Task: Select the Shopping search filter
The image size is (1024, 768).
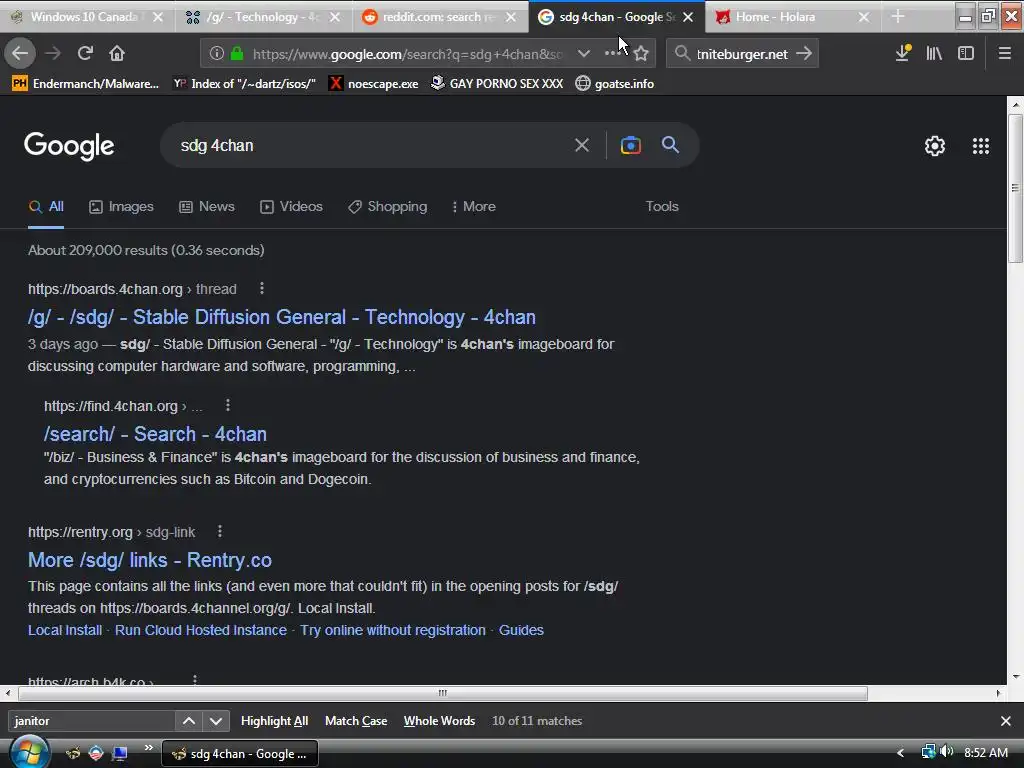Action: pyautogui.click(x=387, y=206)
